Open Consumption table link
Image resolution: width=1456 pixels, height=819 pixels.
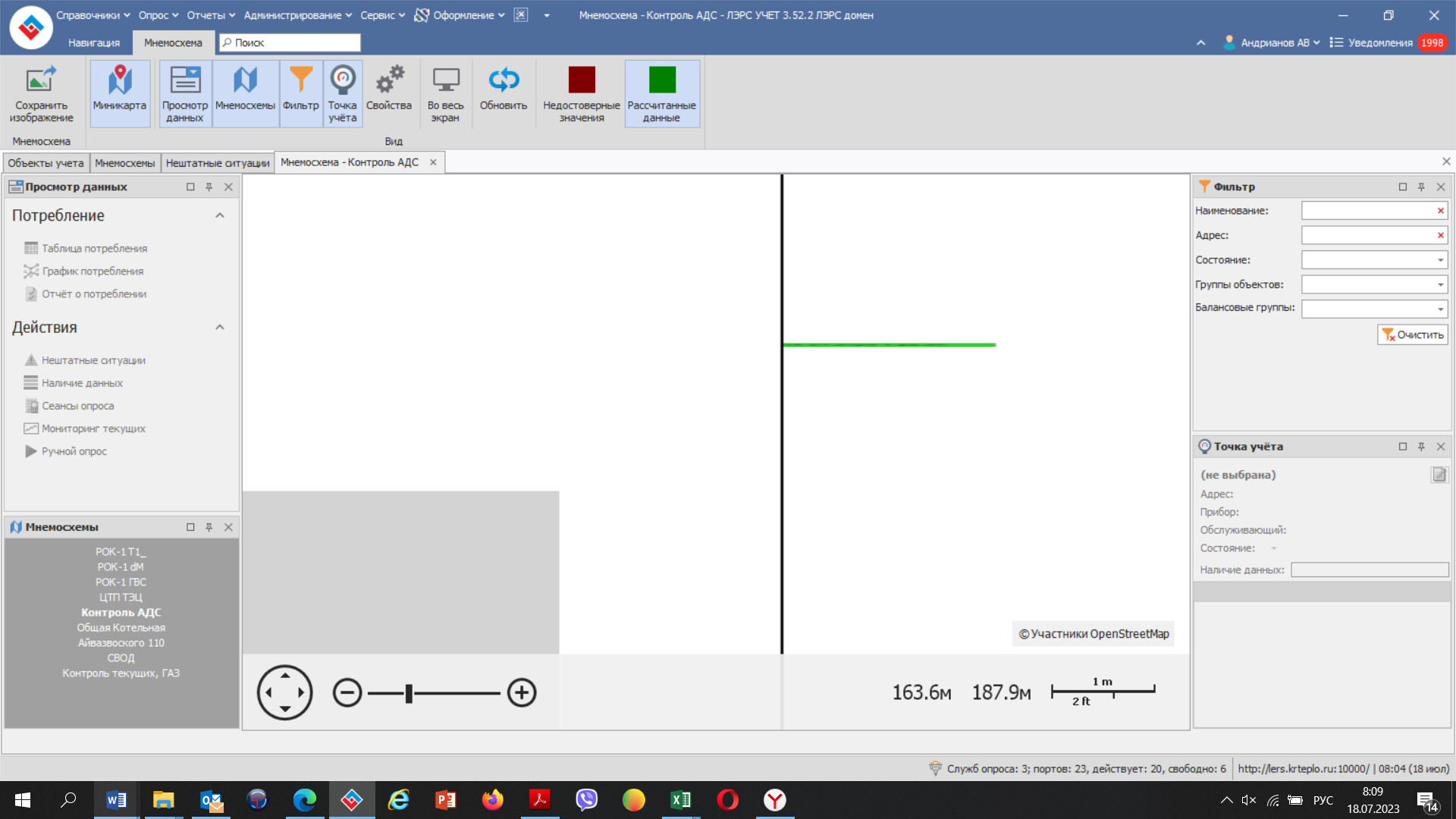click(94, 248)
